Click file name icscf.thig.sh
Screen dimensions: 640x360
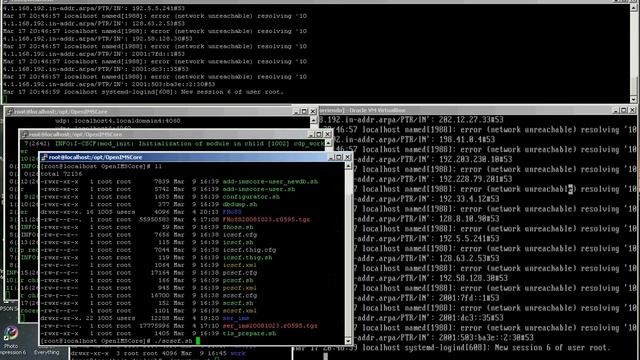[247, 258]
